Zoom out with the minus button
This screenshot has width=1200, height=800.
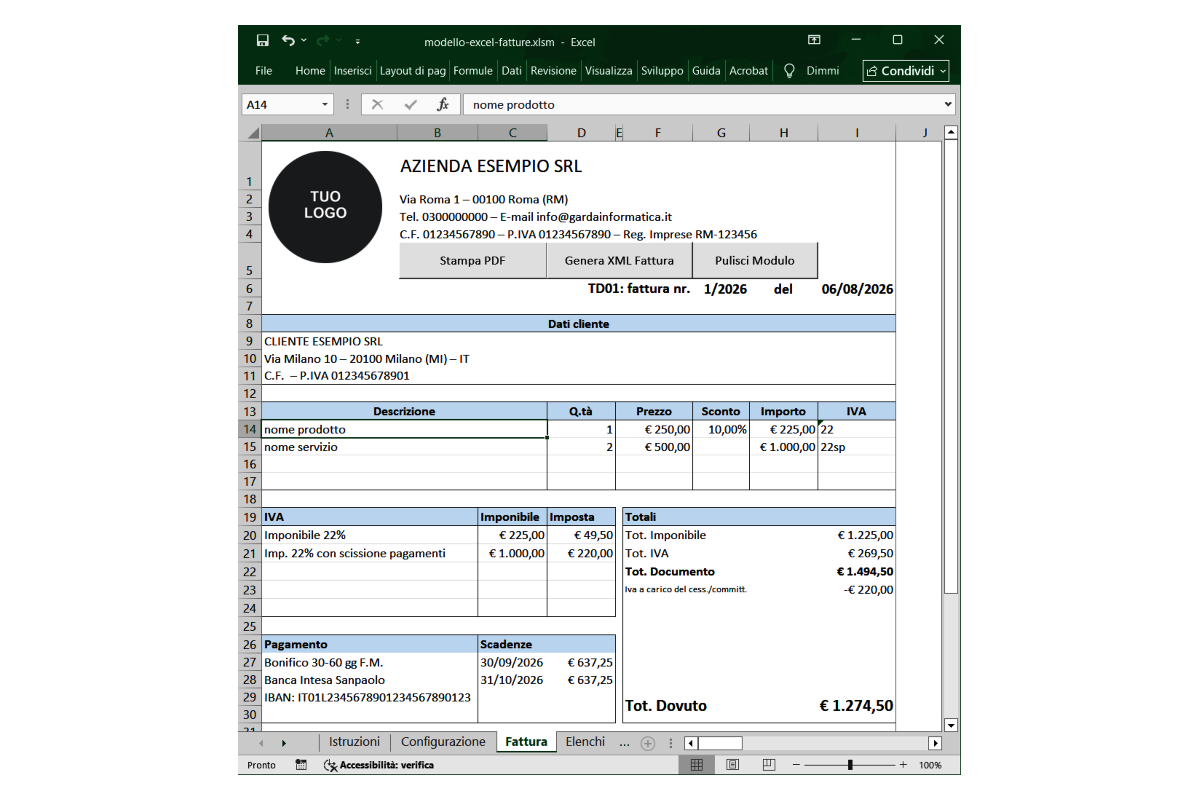click(x=796, y=765)
